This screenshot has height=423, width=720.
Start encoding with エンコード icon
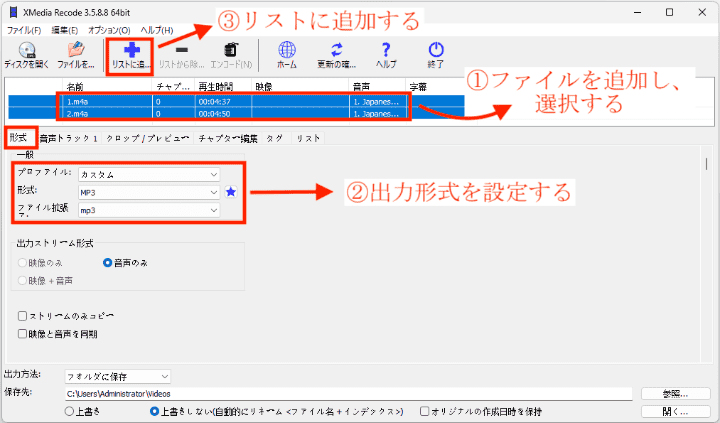coord(231,55)
